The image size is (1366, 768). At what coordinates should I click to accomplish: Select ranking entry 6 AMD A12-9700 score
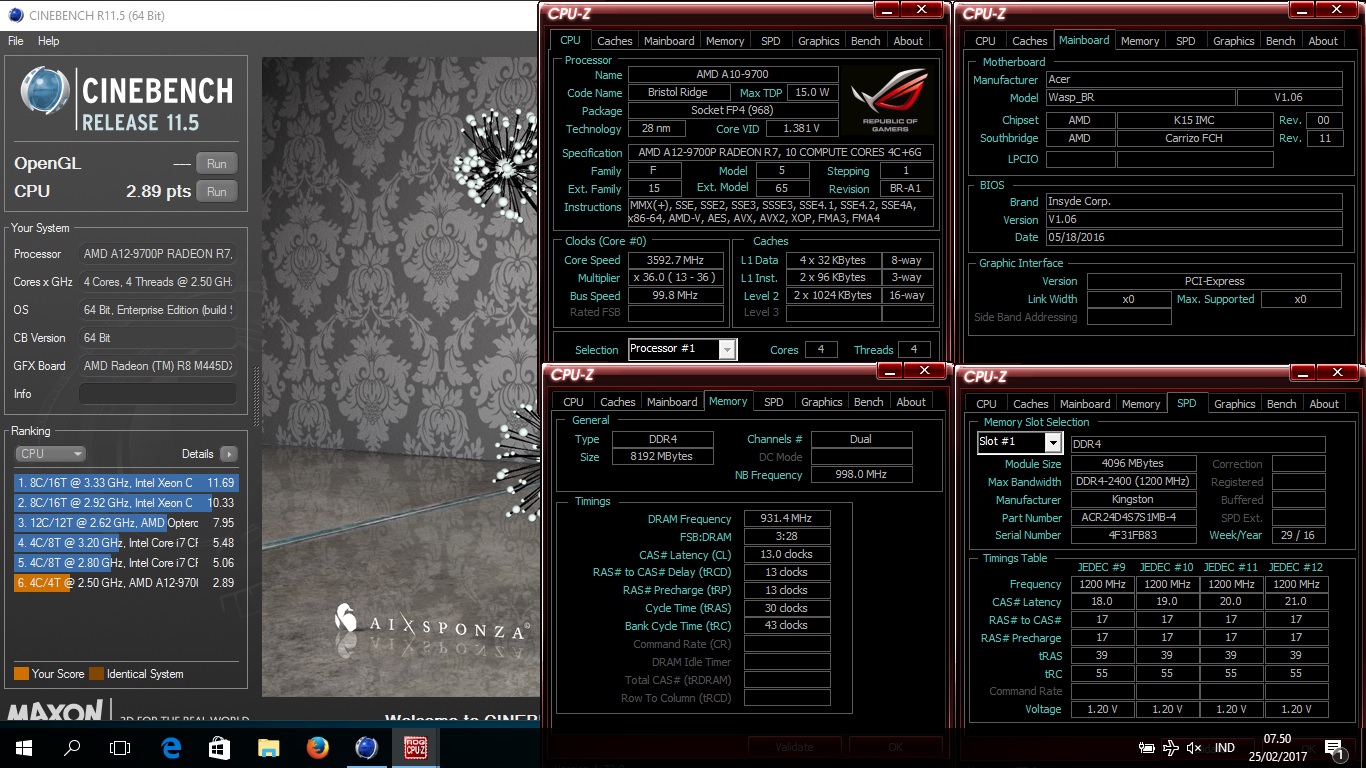click(x=126, y=583)
